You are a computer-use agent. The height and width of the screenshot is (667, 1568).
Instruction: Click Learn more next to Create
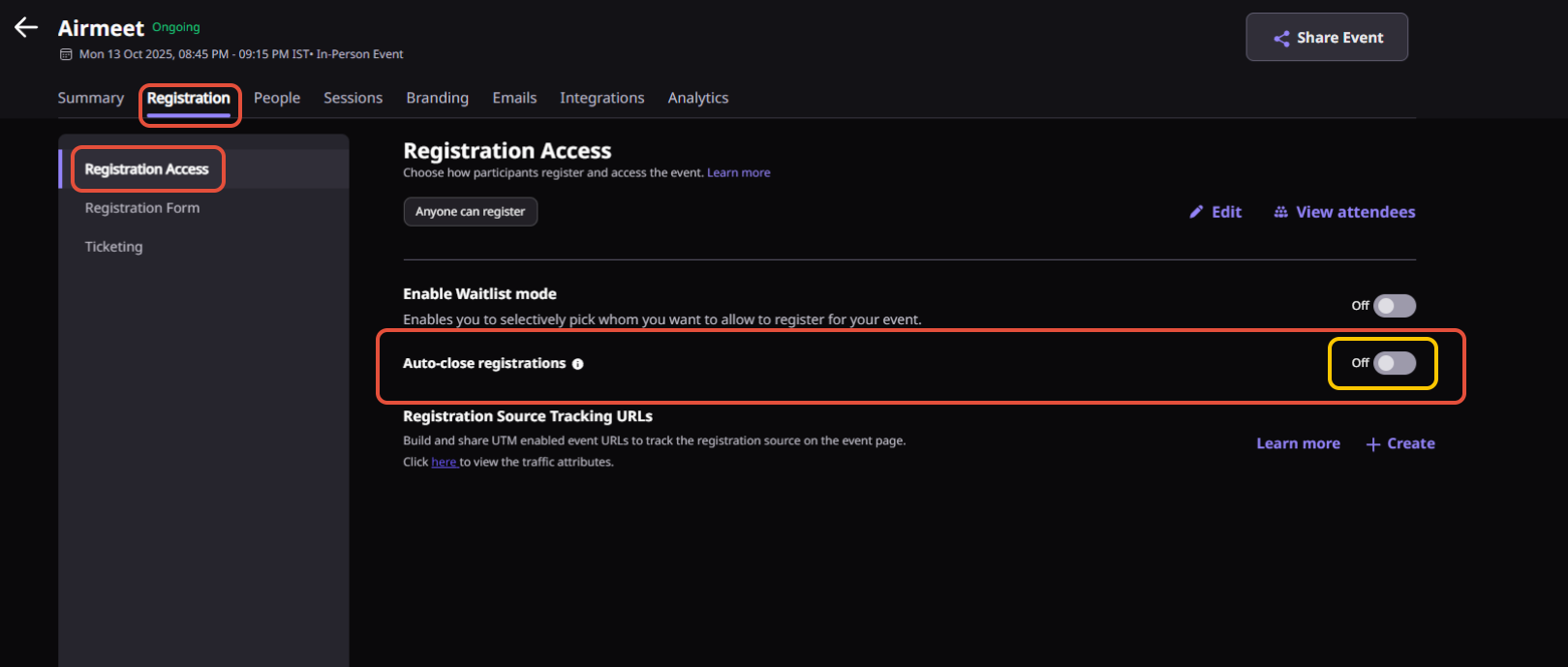point(1298,443)
